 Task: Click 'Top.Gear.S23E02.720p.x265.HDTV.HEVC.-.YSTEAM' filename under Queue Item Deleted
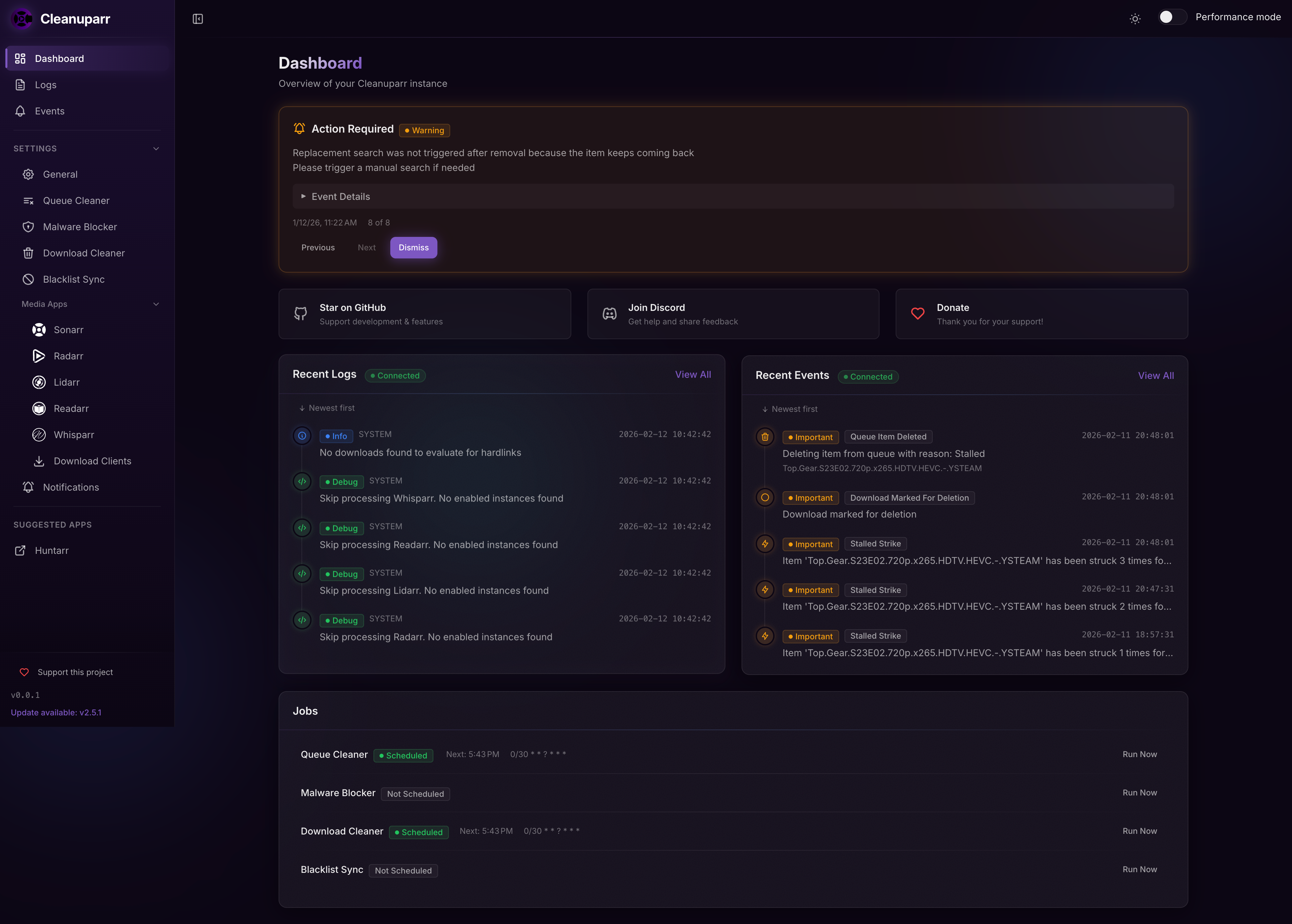pyautogui.click(x=882, y=468)
